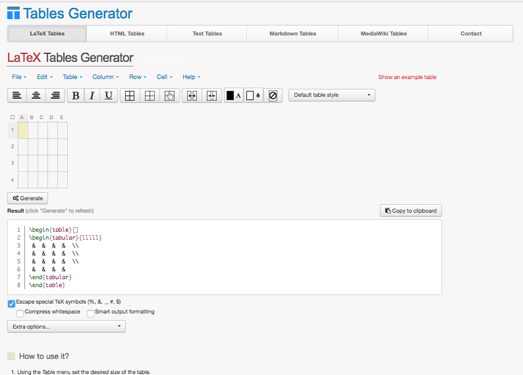Click Copy to clipboard button

pyautogui.click(x=411, y=211)
